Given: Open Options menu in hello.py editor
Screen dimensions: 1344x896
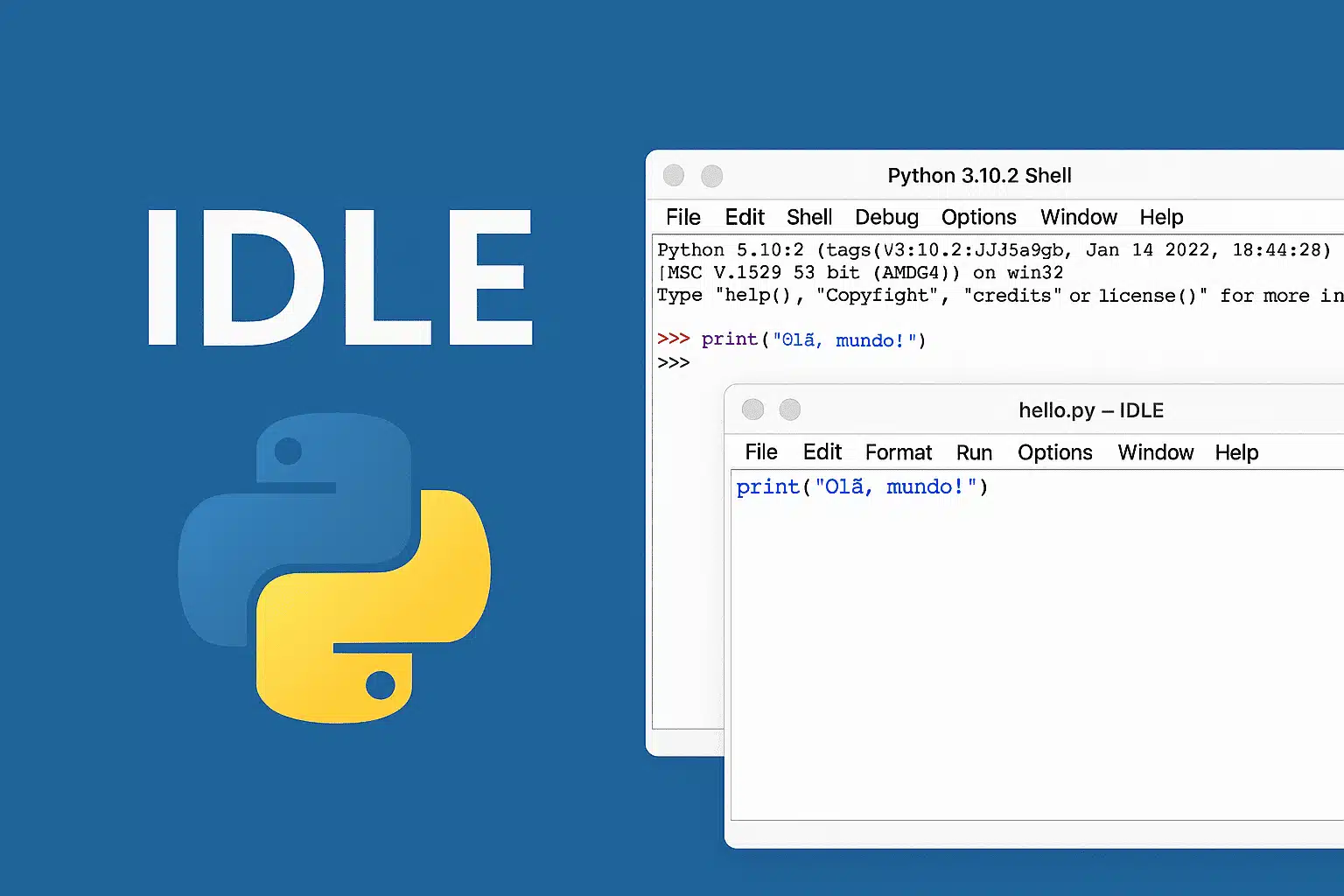Looking at the screenshot, I should coord(1054,452).
